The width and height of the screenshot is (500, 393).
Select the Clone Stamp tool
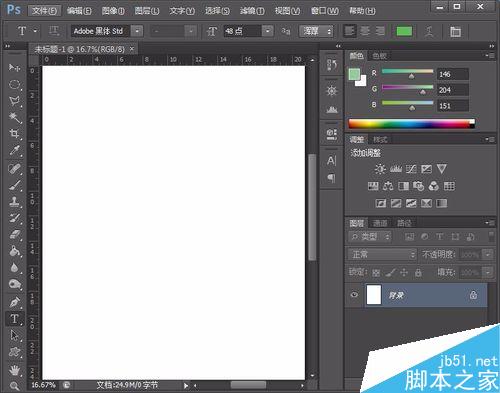pos(14,201)
